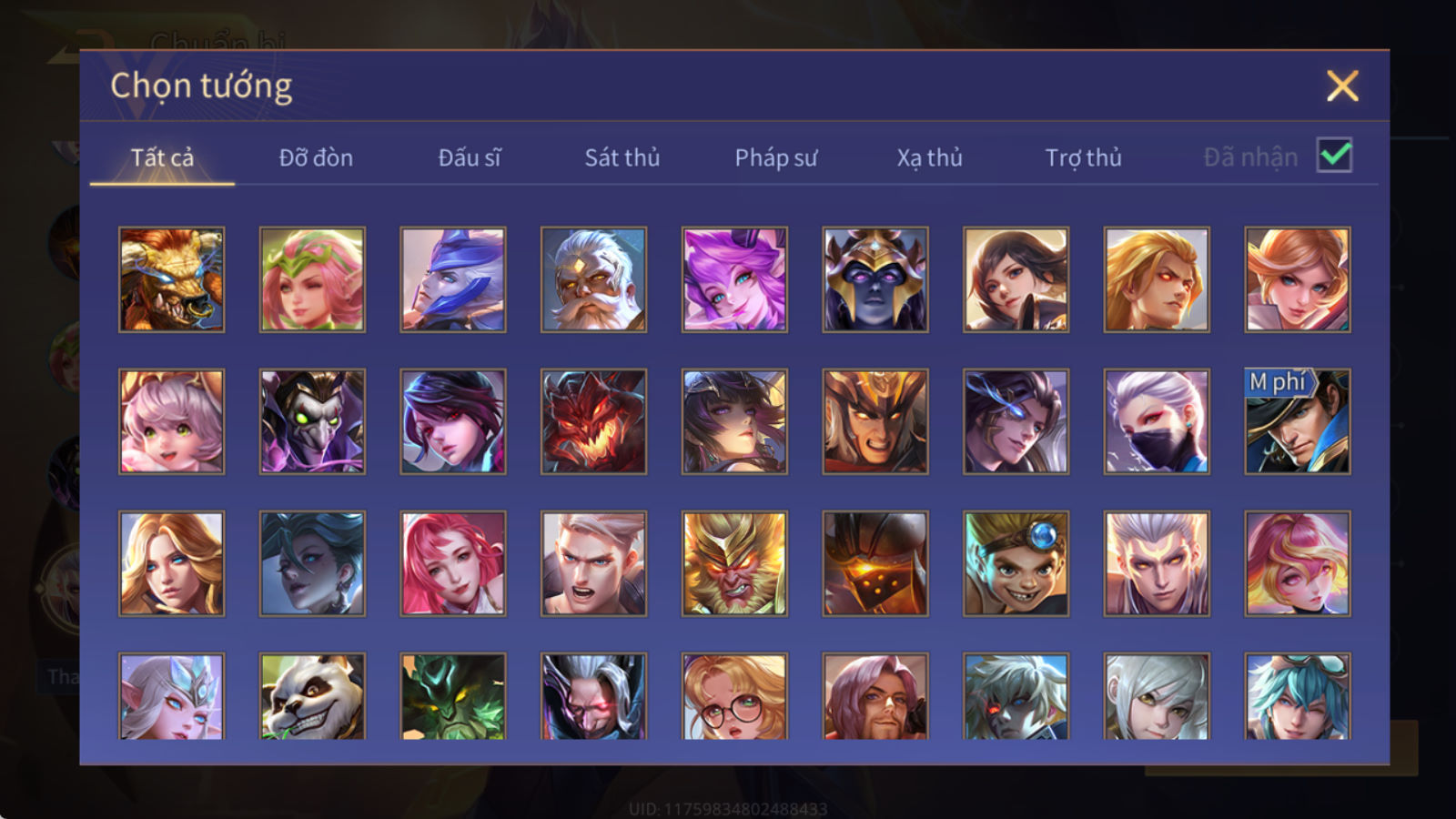This screenshot has width=1456, height=819.
Task: Switch to the 'Đỡ đòn' tab
Action: pyautogui.click(x=316, y=157)
